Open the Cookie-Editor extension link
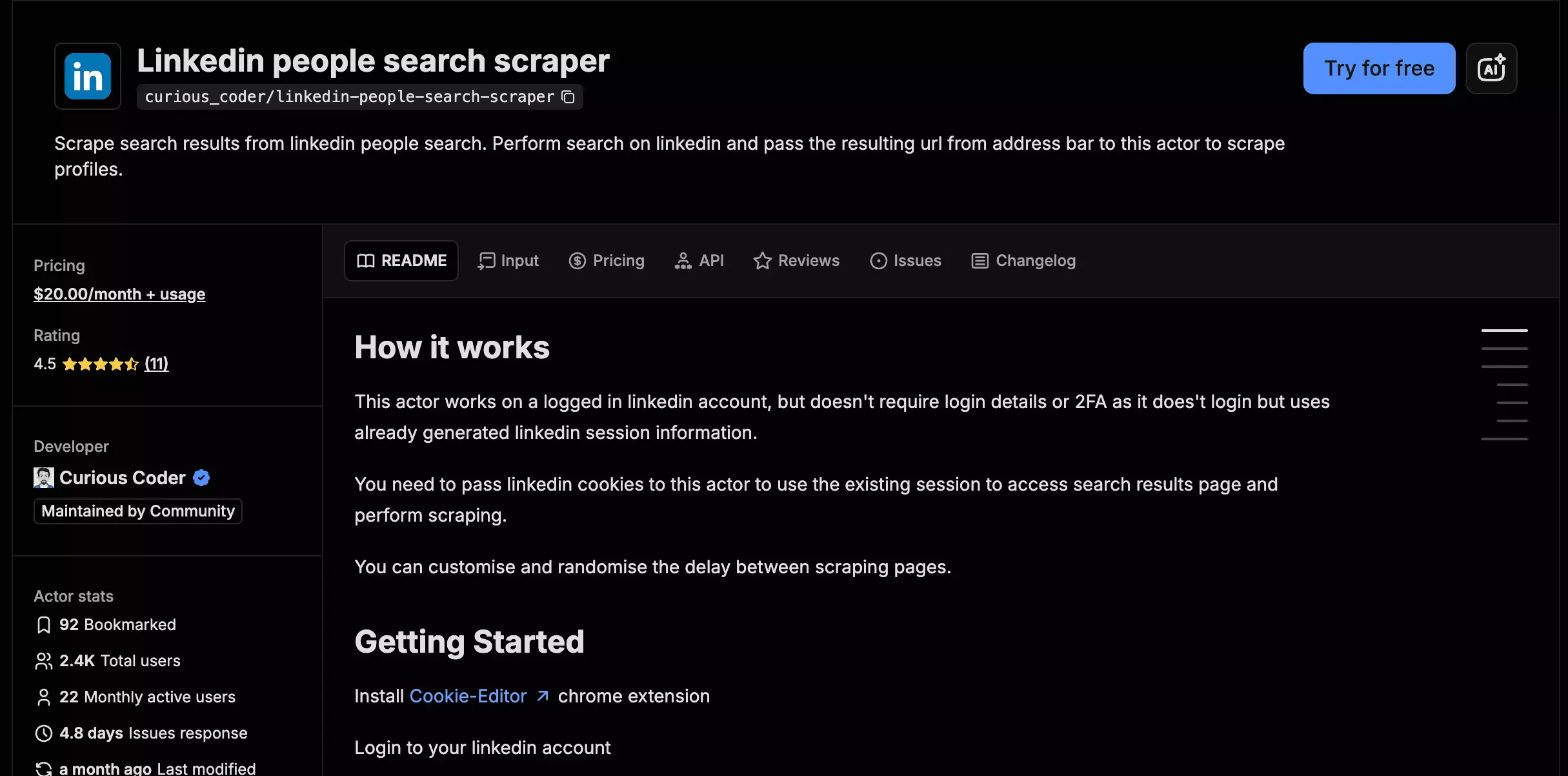Screen dimensions: 1568x776 pos(468,696)
